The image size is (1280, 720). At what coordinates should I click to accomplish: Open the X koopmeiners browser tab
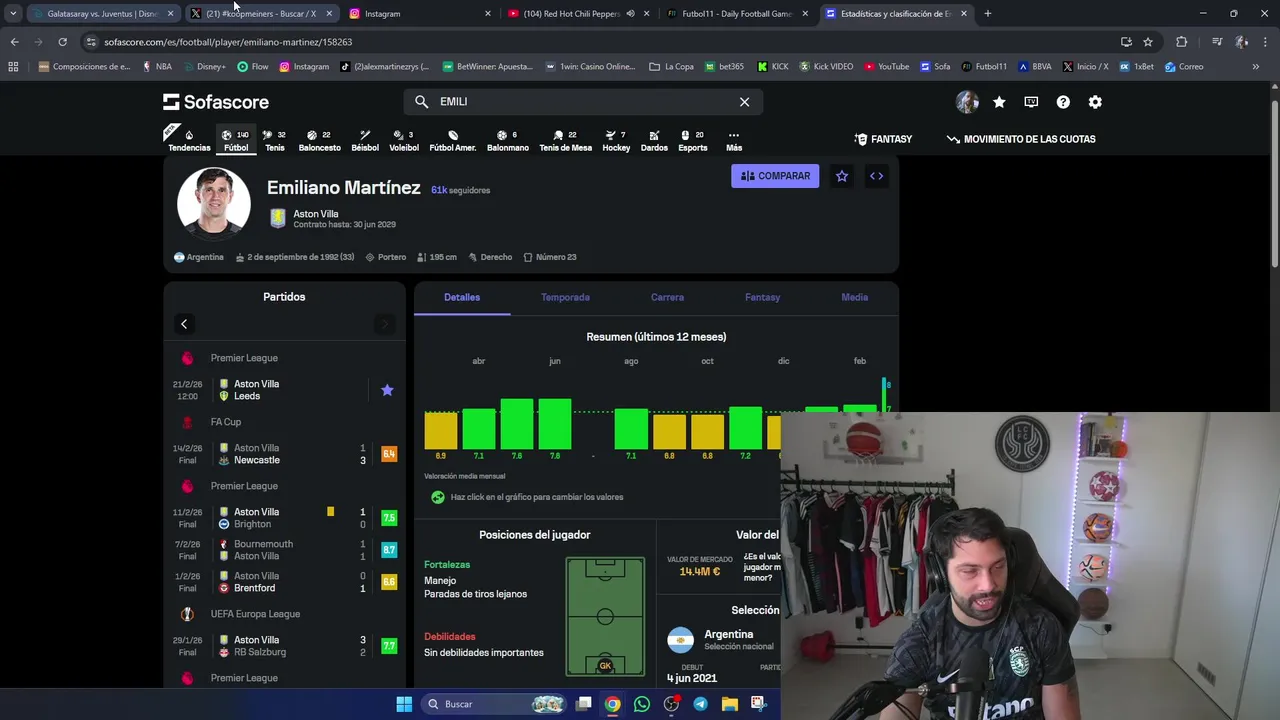click(262, 13)
